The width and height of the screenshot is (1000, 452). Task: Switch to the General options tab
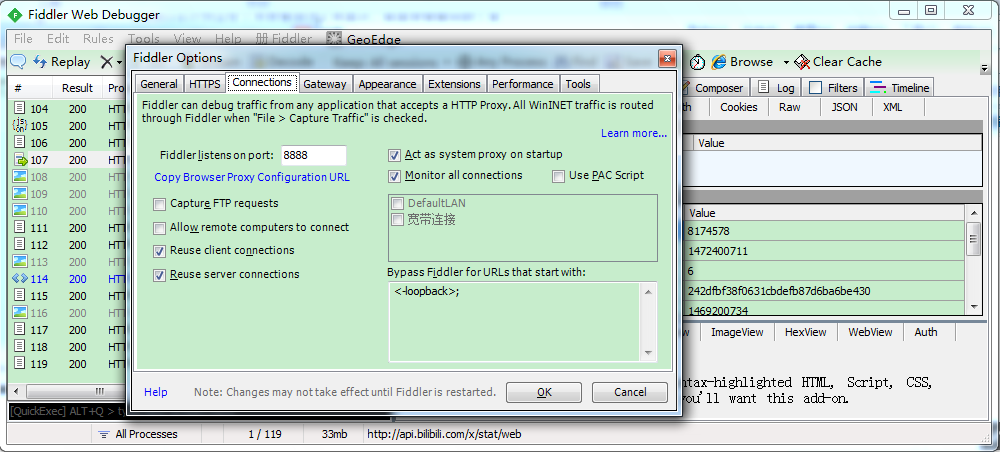(159, 84)
